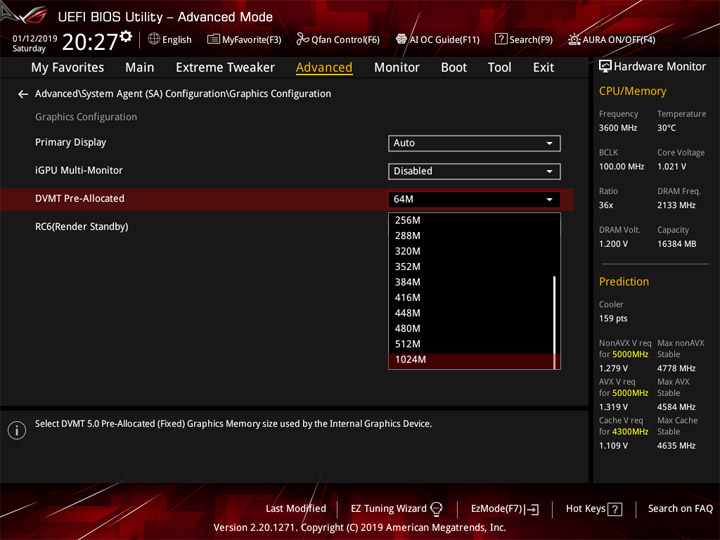Image resolution: width=720 pixels, height=540 pixels.
Task: Open the Tool tab
Action: [500, 68]
